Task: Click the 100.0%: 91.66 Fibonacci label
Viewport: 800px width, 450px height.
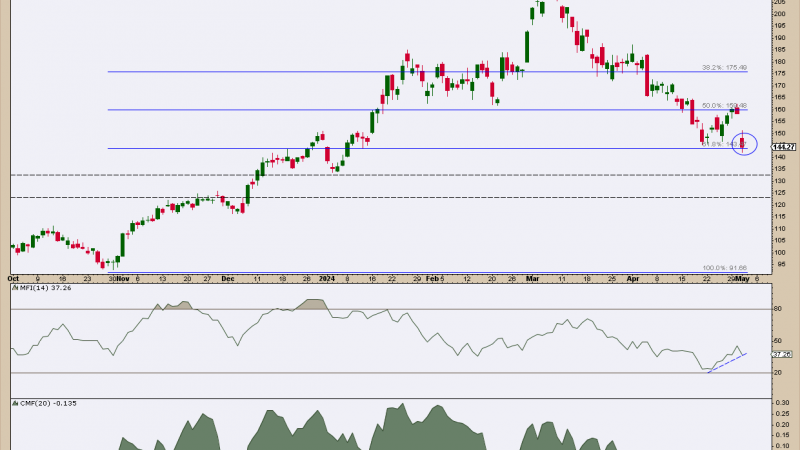Action: pos(724,268)
